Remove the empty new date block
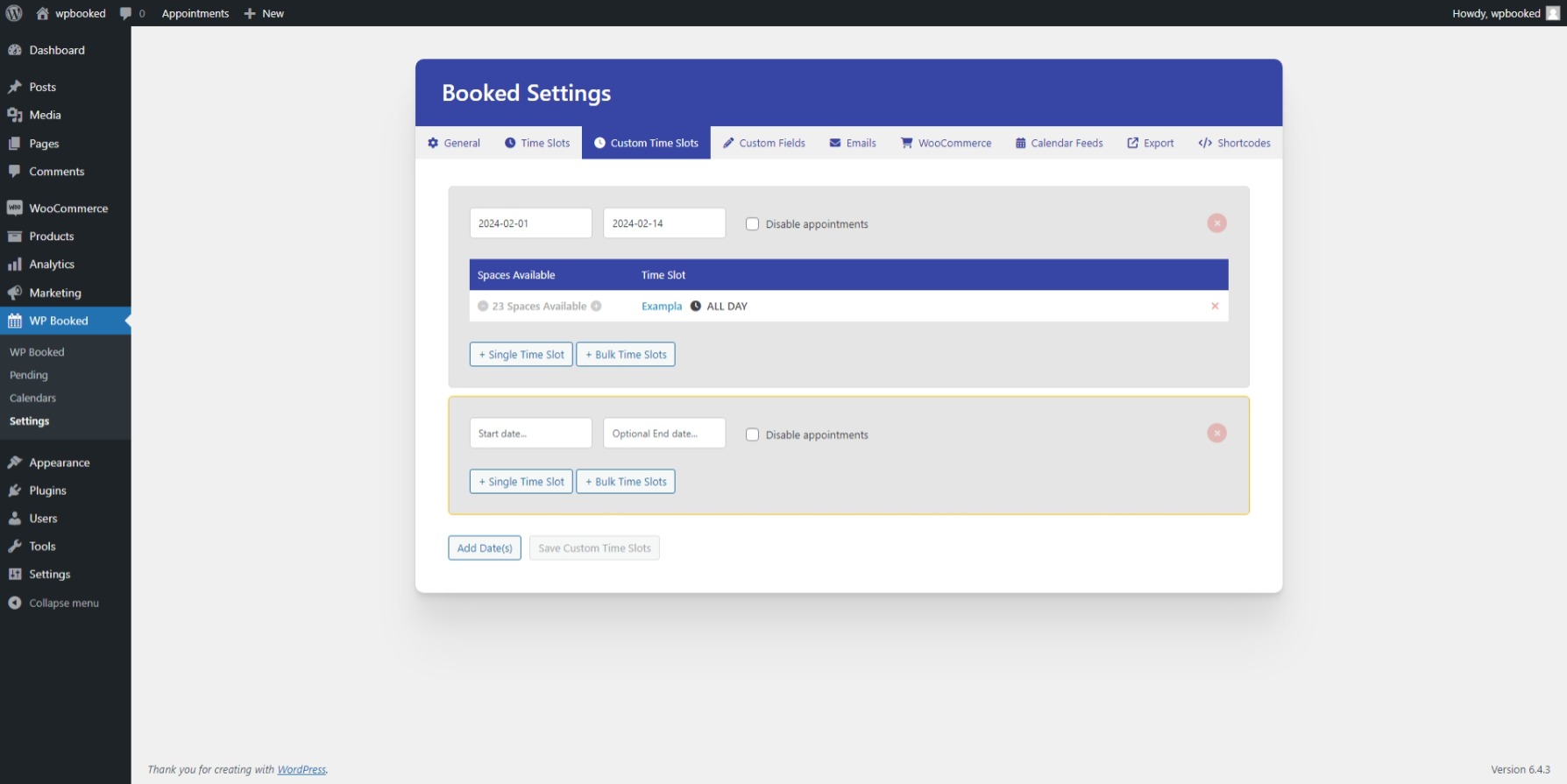 1216,434
